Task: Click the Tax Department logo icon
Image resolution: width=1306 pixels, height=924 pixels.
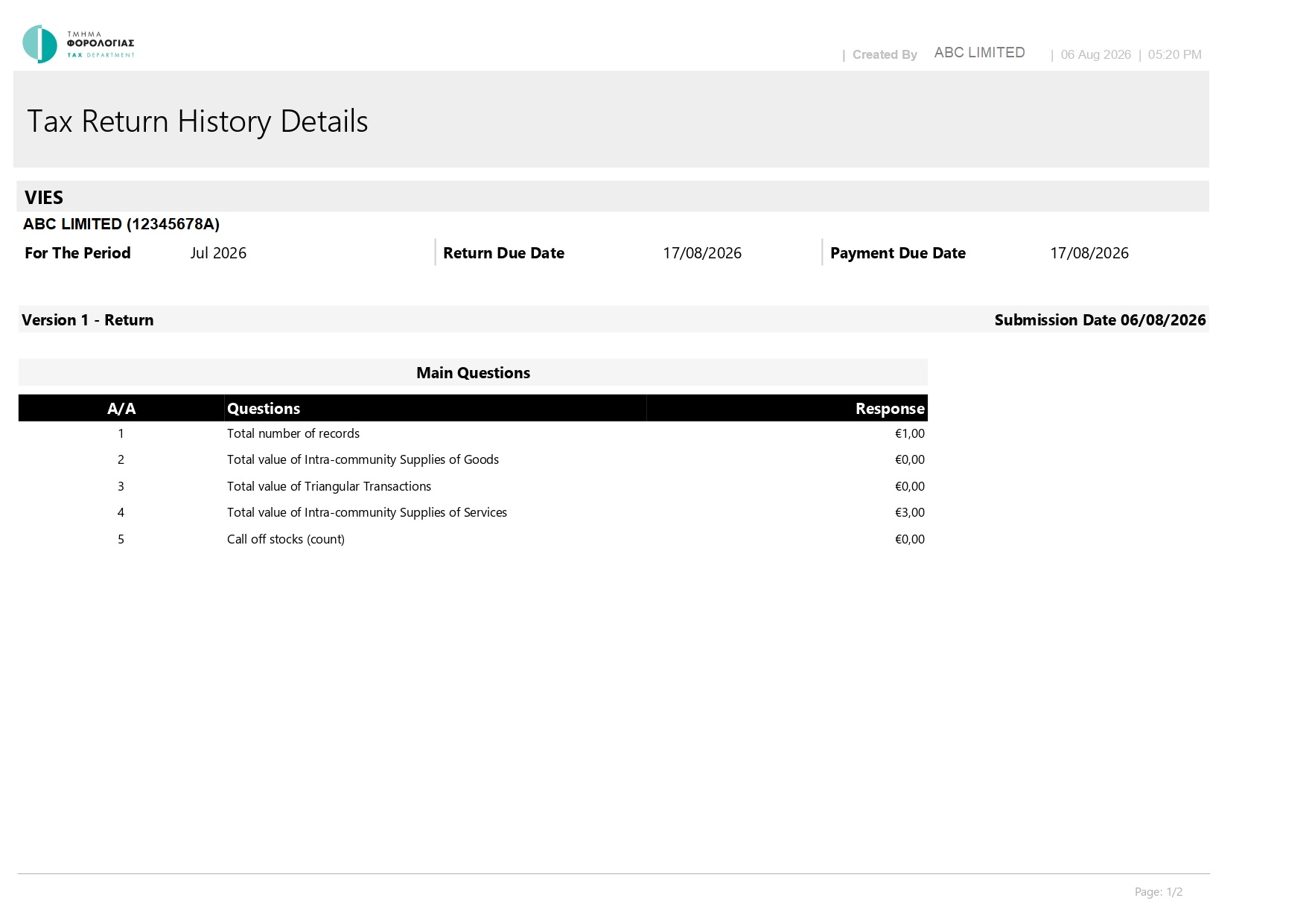Action: [x=39, y=44]
